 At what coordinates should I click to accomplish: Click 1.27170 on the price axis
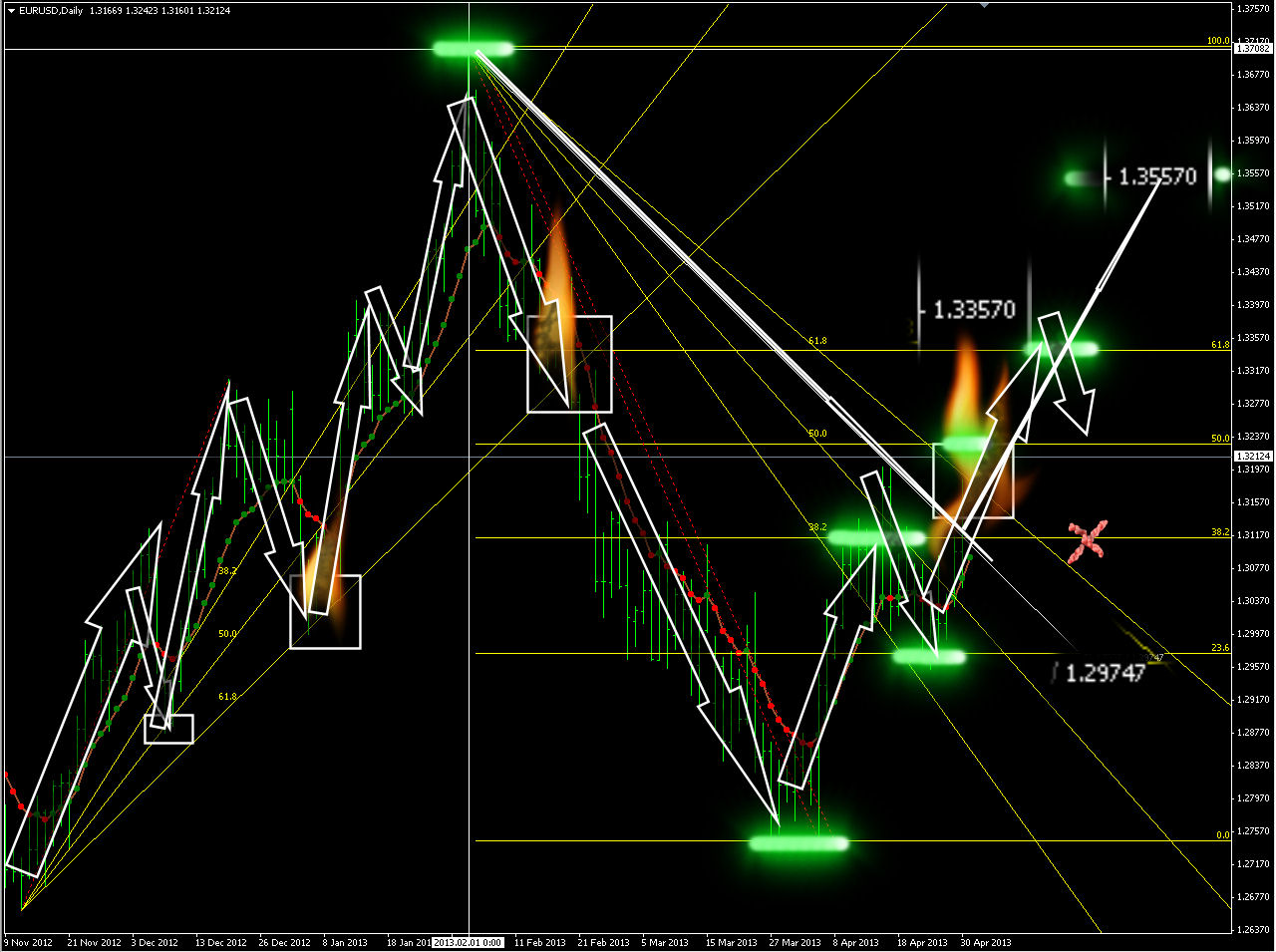pos(1255,864)
